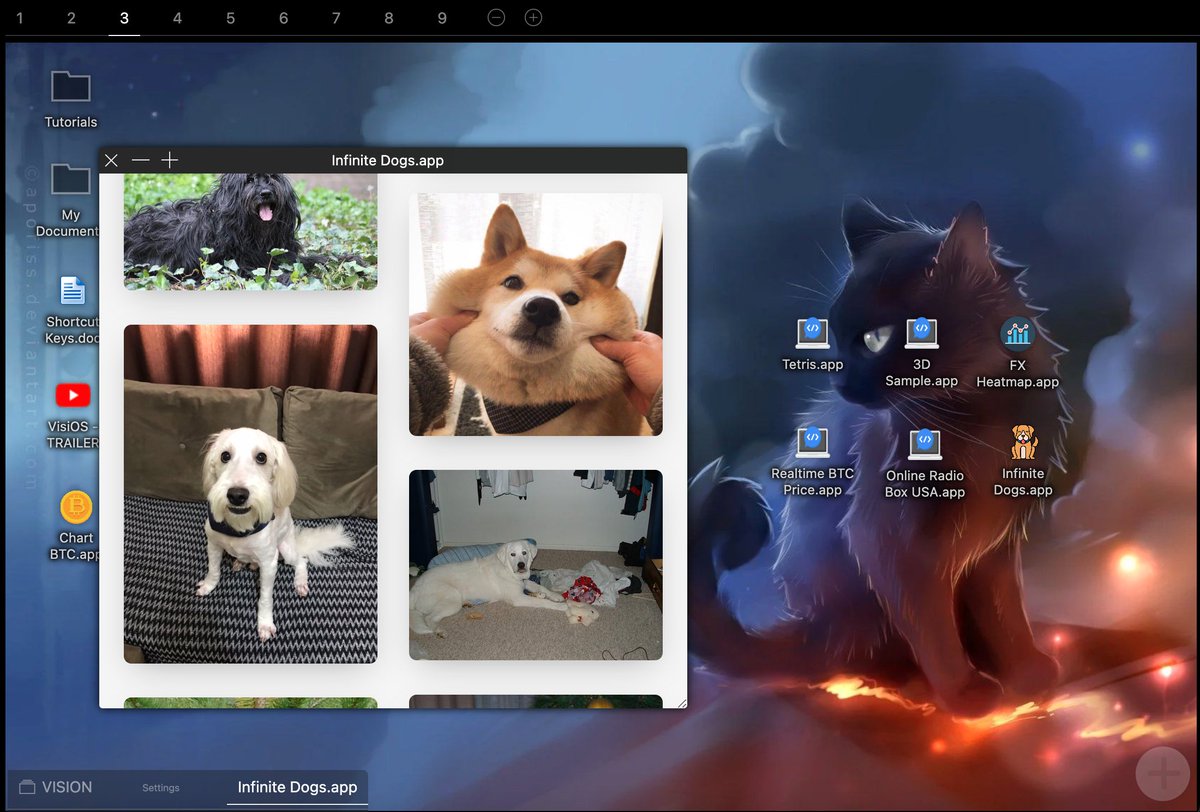The image size is (1200, 812).
Task: Open the VisiOS Trailer YouTube icon
Action: pos(73,395)
